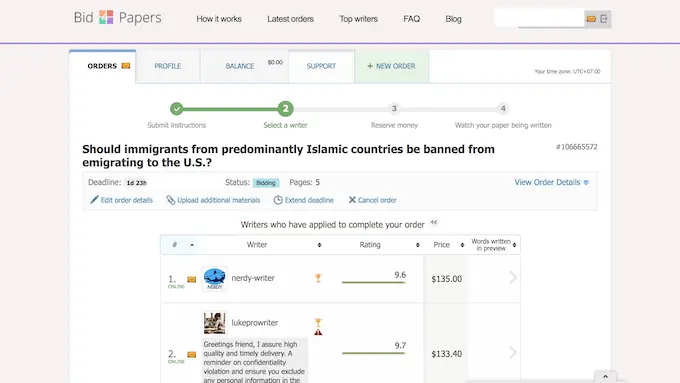Switch to the Profile tab
Viewport: 680px width, 383px height.
click(168, 66)
